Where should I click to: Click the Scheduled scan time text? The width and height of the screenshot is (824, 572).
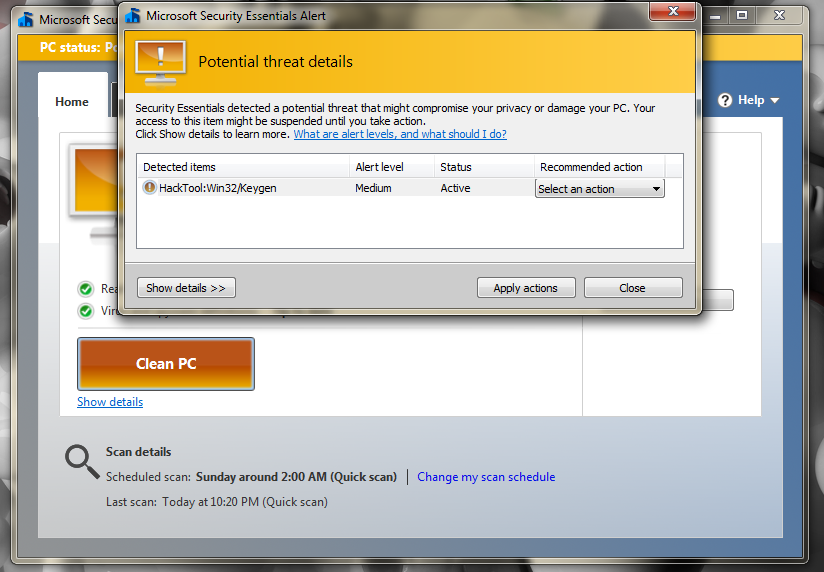tap(296, 477)
